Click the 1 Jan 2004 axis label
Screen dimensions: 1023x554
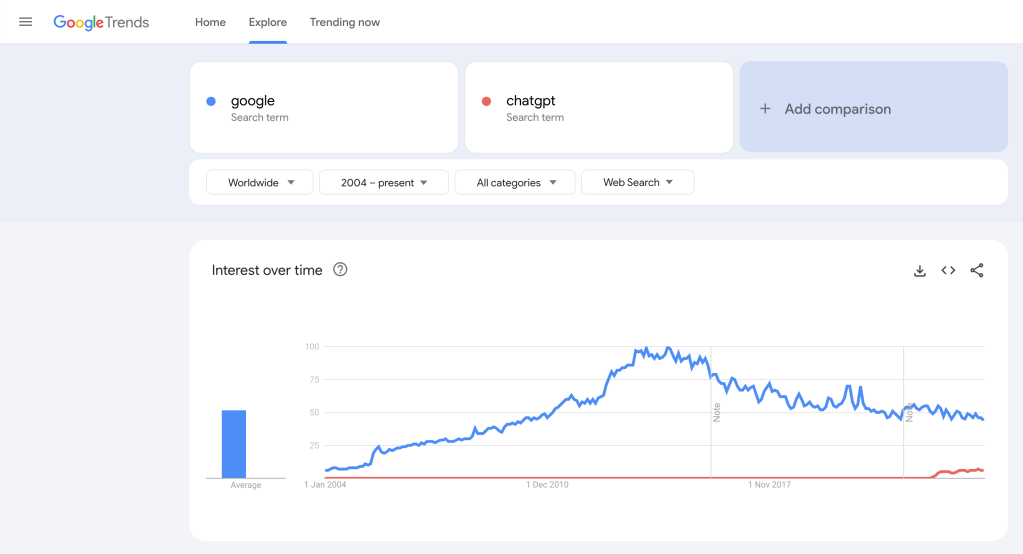[325, 485]
